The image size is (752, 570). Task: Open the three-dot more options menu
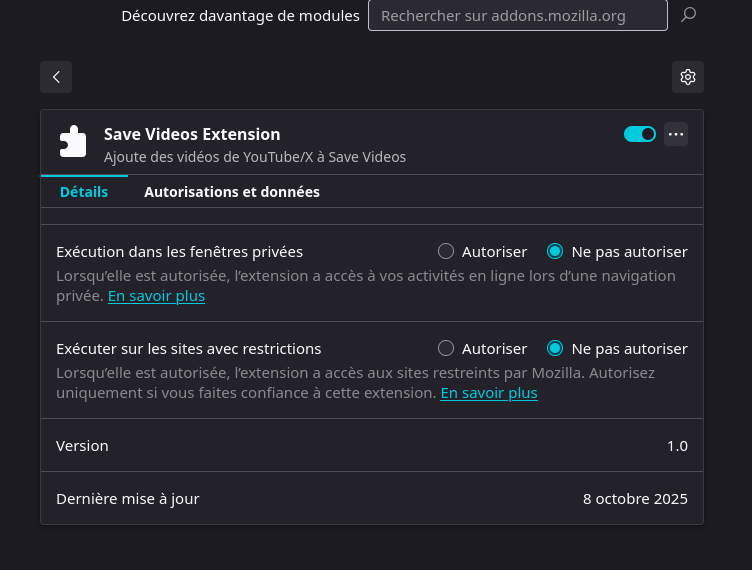tap(676, 134)
